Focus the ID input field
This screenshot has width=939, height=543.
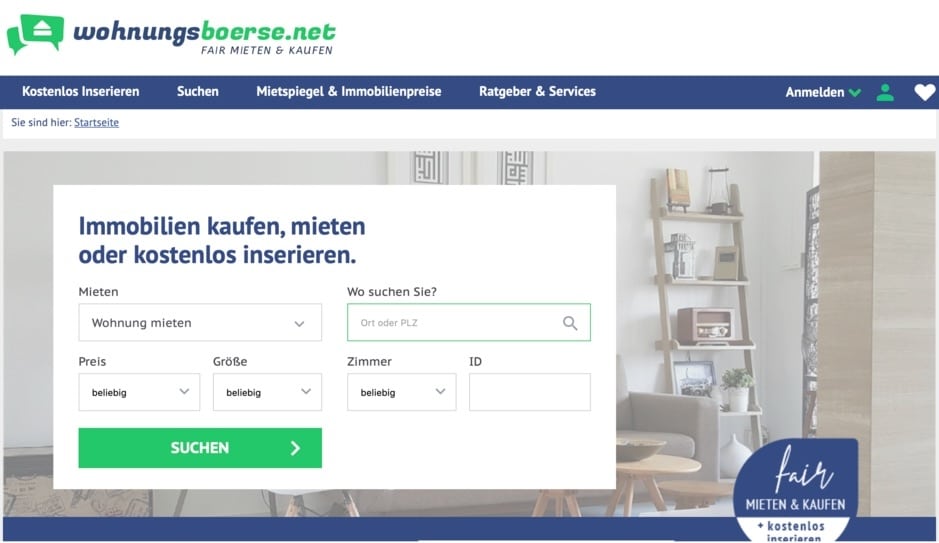coord(529,392)
